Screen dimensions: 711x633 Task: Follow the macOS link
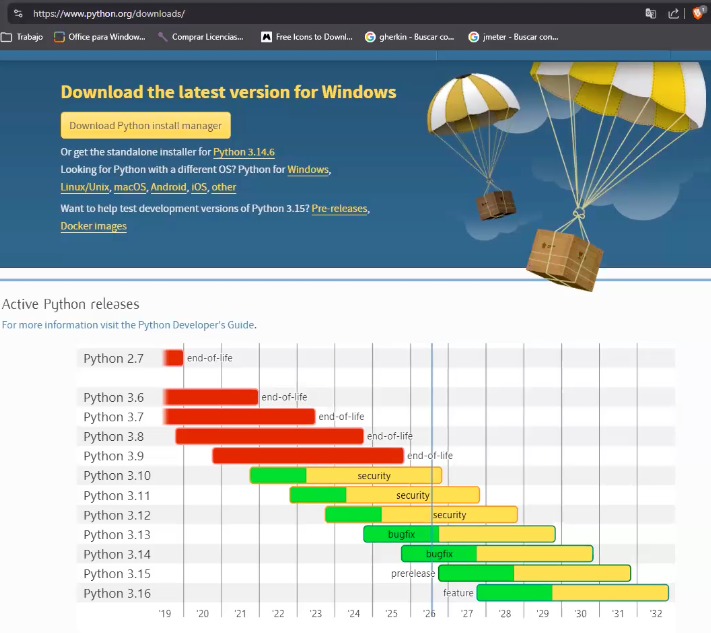click(x=130, y=187)
